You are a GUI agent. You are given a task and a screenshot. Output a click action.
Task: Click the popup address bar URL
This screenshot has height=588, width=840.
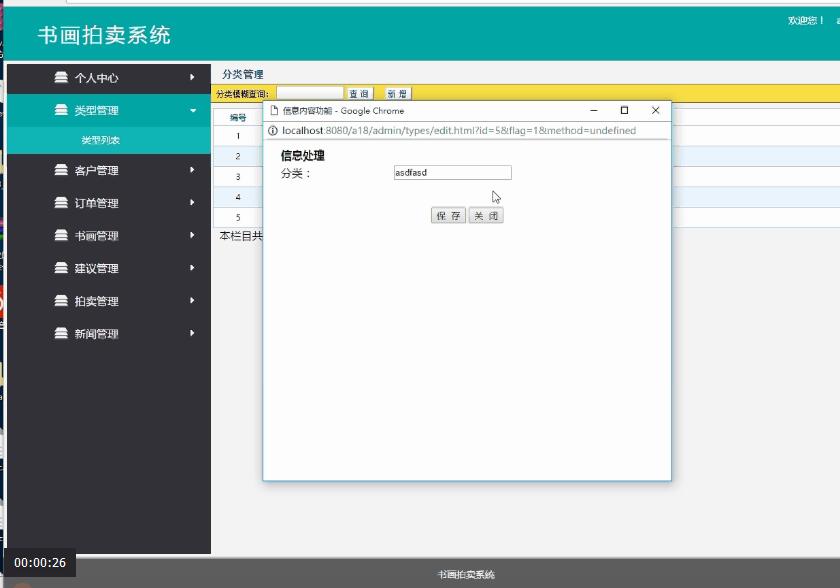(x=459, y=131)
